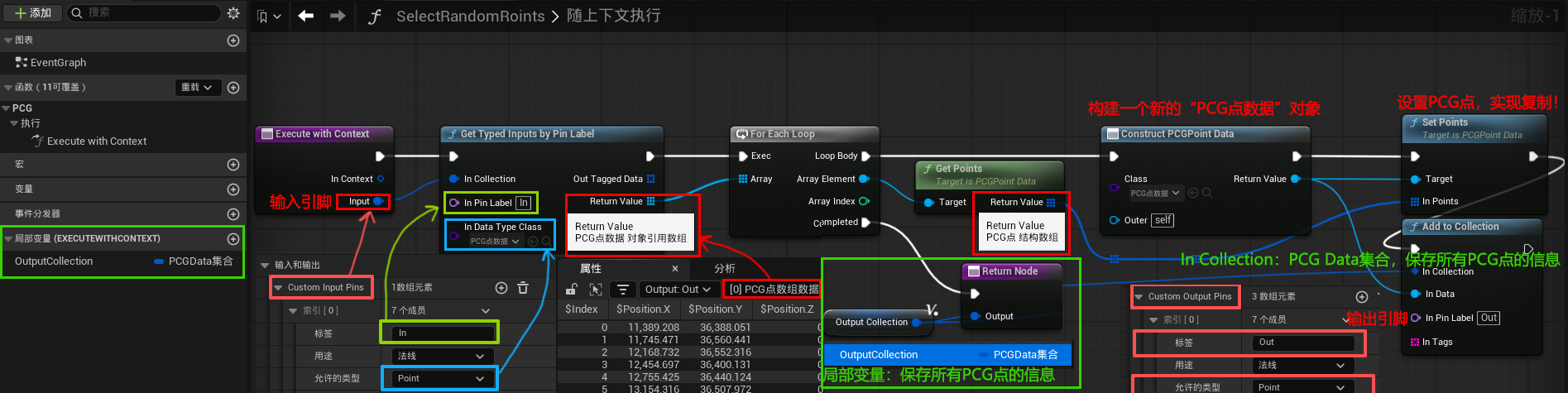
Task: Click the 随上下文执行 breadcrumb
Action: (613, 16)
